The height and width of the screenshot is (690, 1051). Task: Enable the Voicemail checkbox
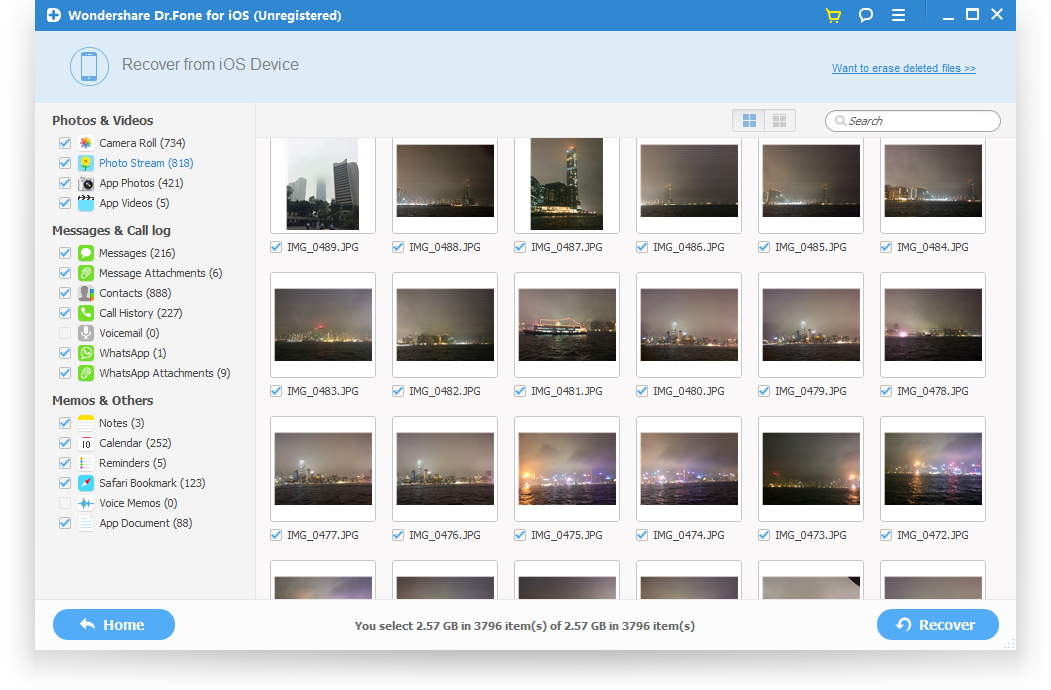65,333
